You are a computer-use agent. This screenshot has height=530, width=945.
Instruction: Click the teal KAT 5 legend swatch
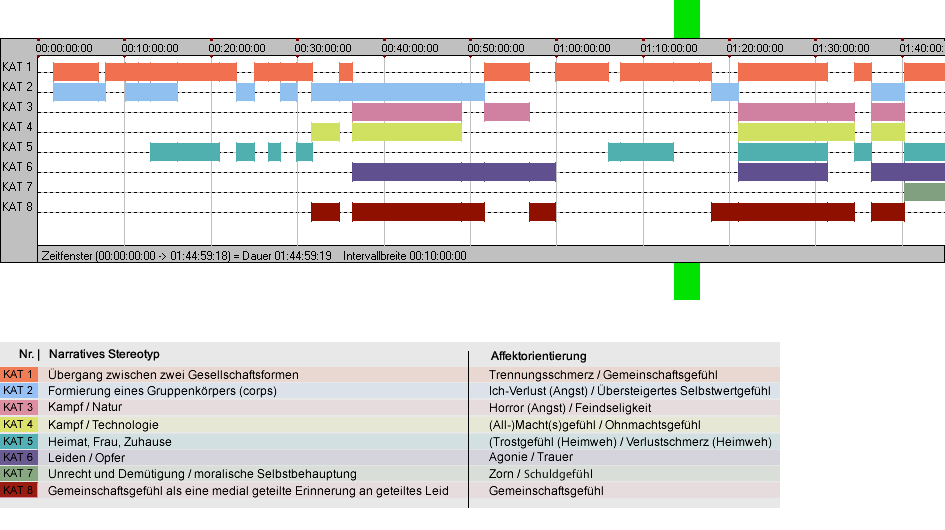(19, 441)
